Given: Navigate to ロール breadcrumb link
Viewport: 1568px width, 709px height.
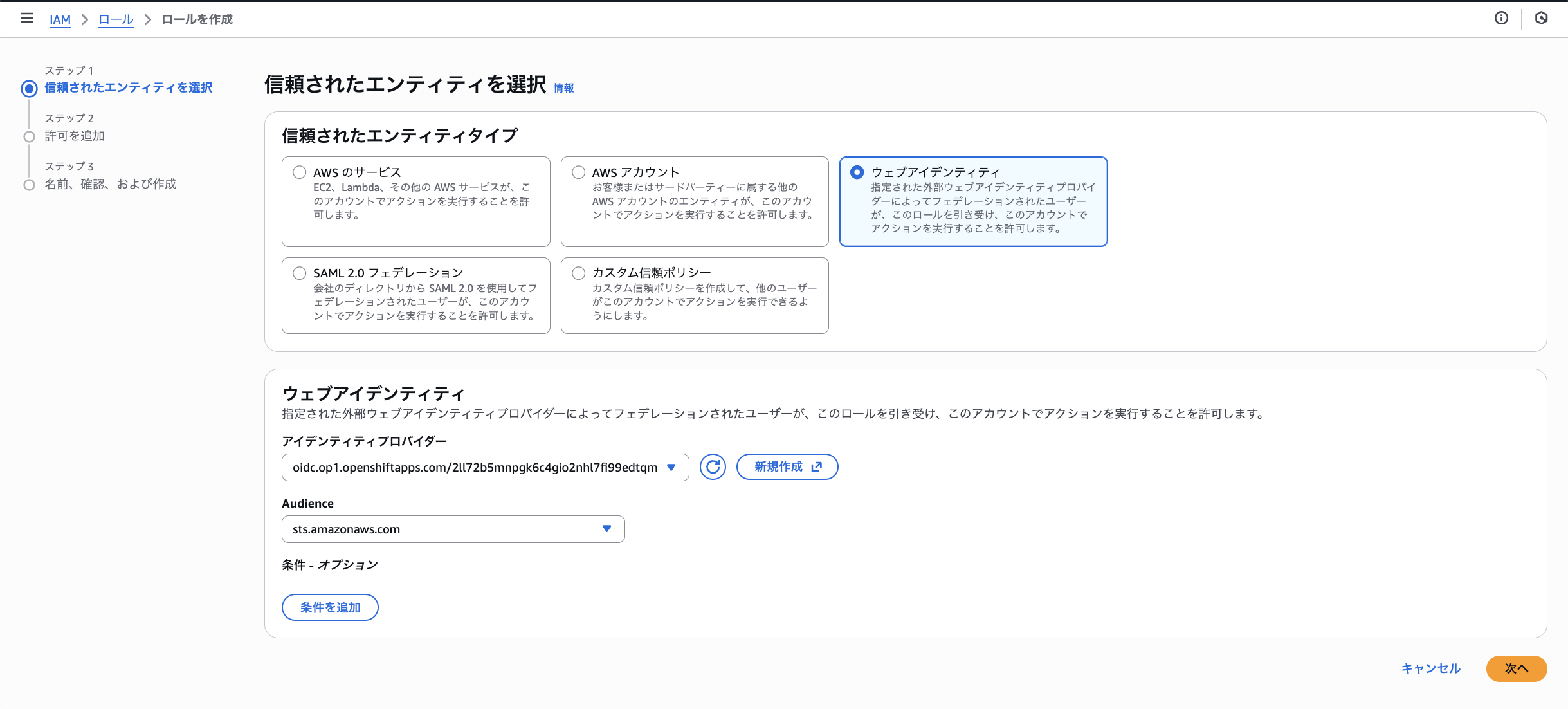Looking at the screenshot, I should [x=116, y=19].
